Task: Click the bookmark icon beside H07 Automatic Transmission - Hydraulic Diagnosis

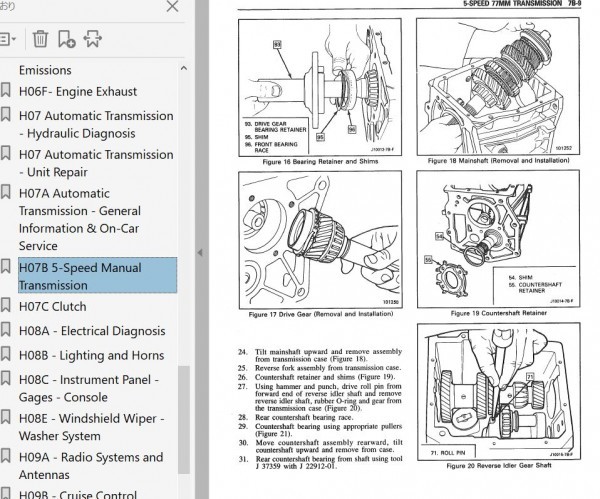Action: tap(5, 115)
